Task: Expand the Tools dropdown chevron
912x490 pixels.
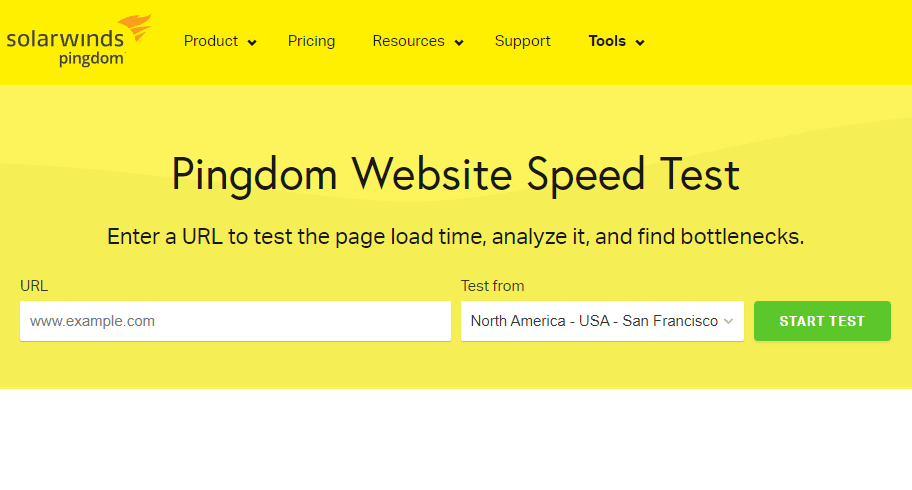Action: [640, 42]
